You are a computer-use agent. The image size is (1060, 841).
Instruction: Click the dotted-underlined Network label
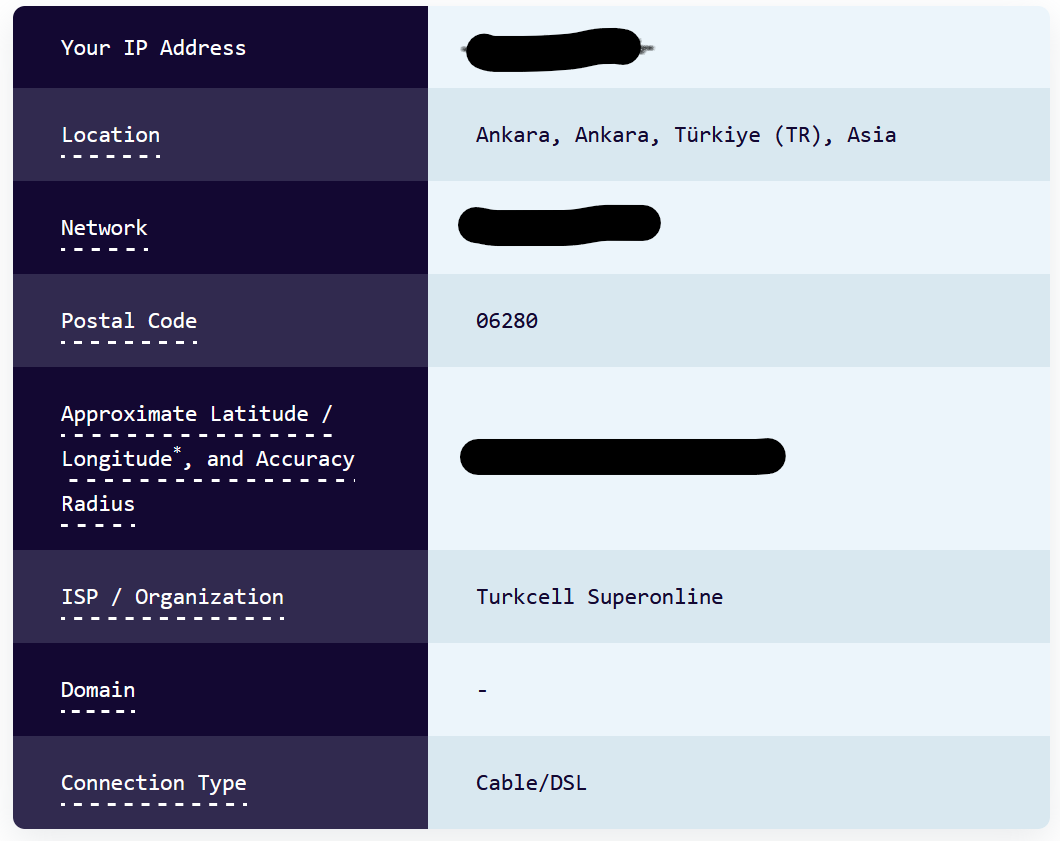(104, 228)
